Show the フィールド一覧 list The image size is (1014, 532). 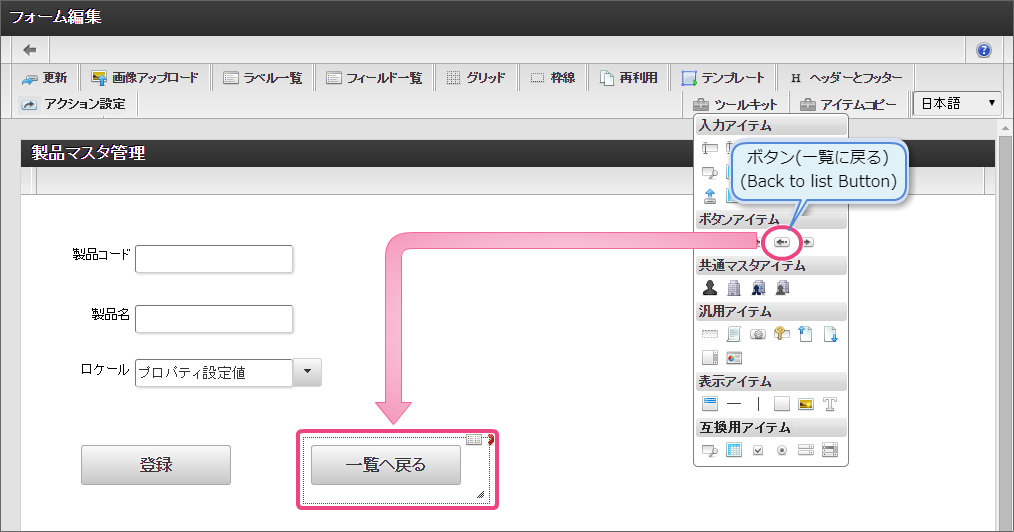click(x=374, y=78)
